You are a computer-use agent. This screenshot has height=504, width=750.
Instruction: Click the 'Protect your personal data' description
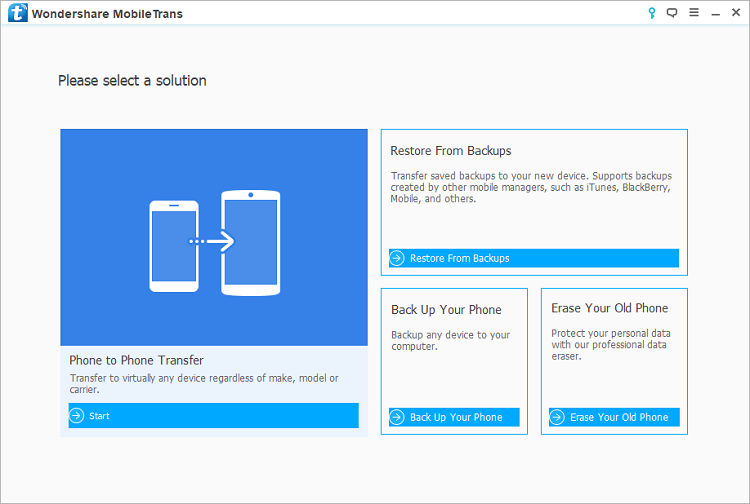[611, 344]
